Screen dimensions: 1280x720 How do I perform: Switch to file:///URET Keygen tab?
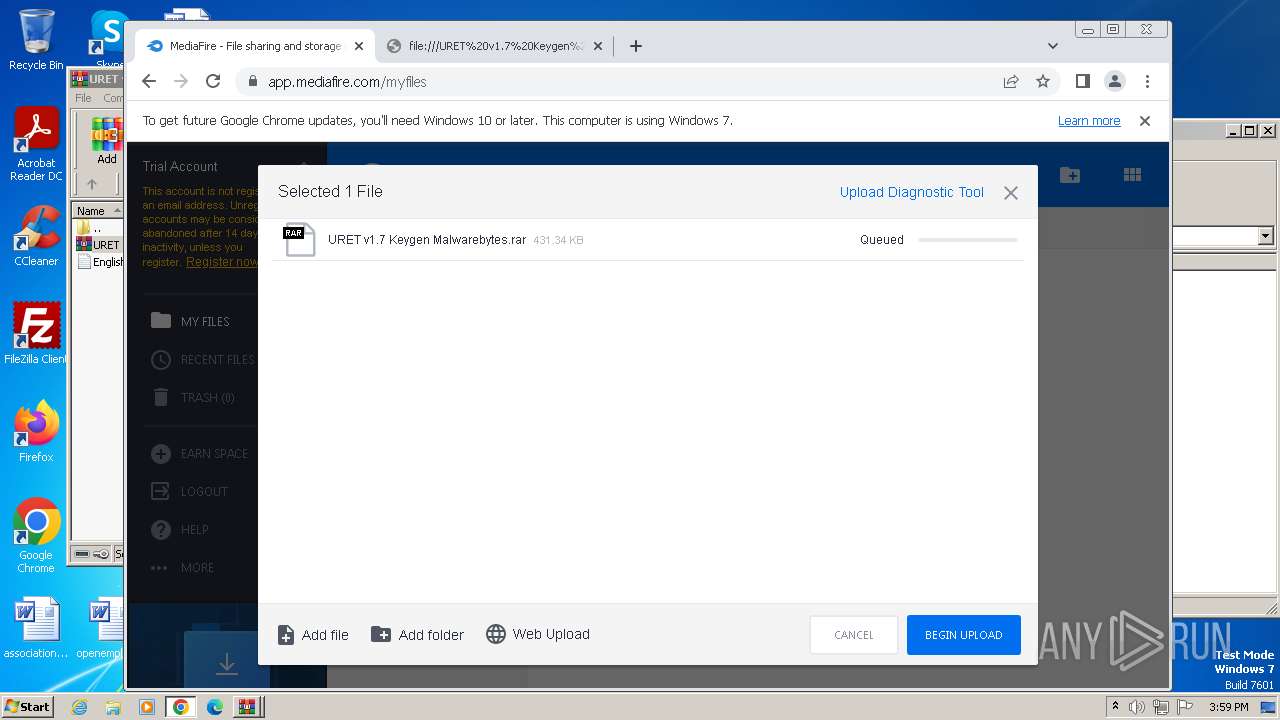tap(495, 46)
